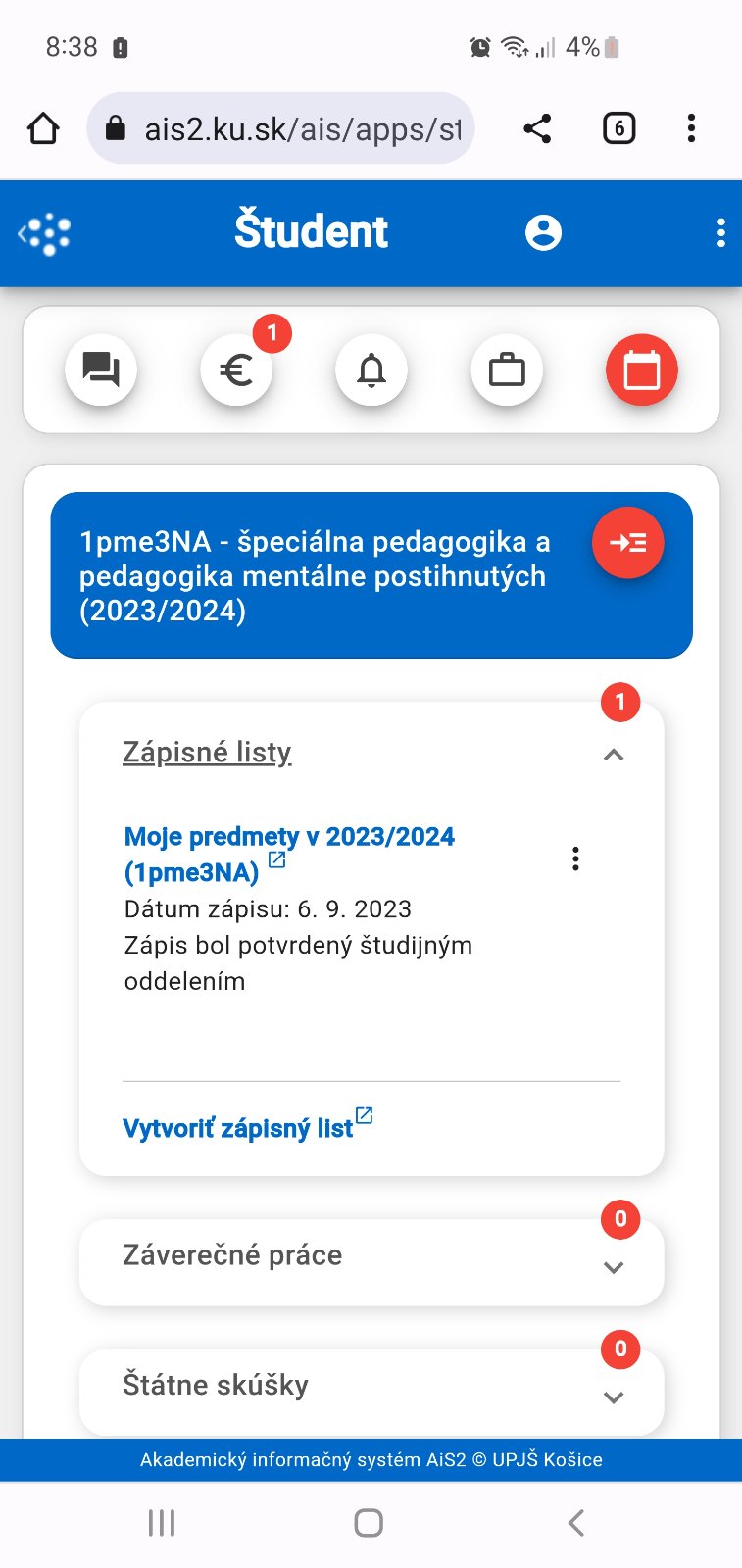The height and width of the screenshot is (1568, 742).
Task: Share the page from browser toolbar
Action: (x=537, y=128)
